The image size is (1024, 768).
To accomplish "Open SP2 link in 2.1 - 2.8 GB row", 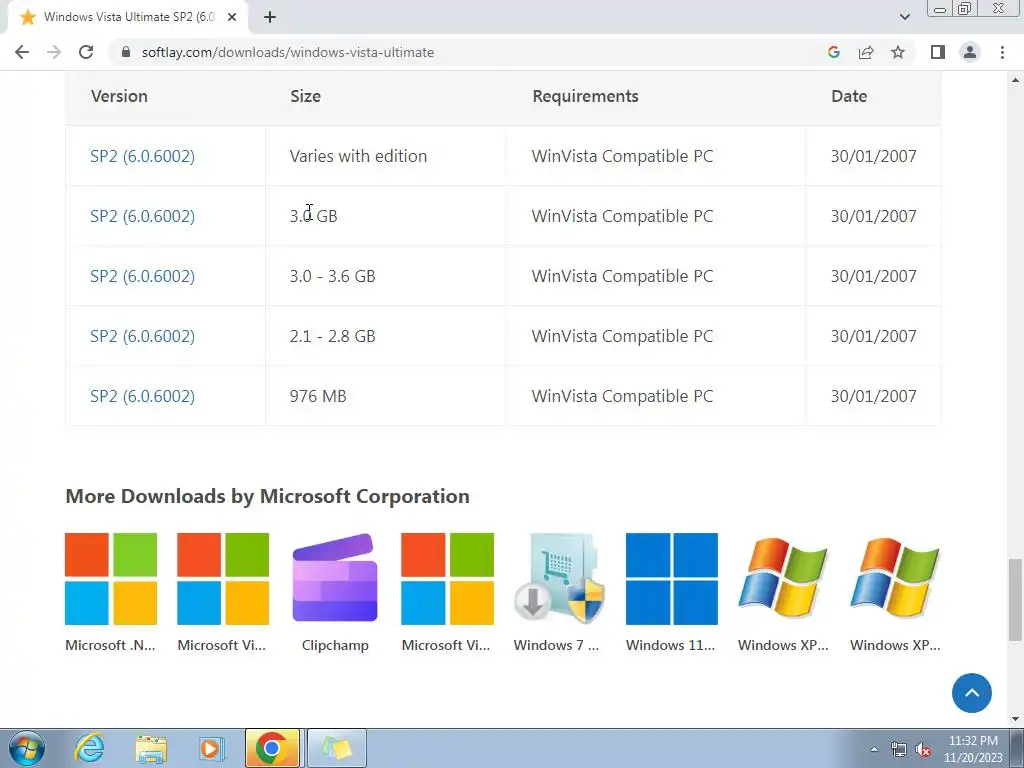I will (142, 336).
